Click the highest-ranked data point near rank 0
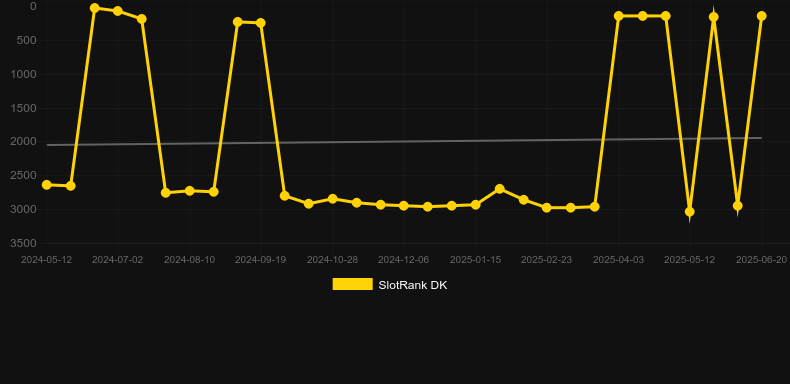 point(94,8)
